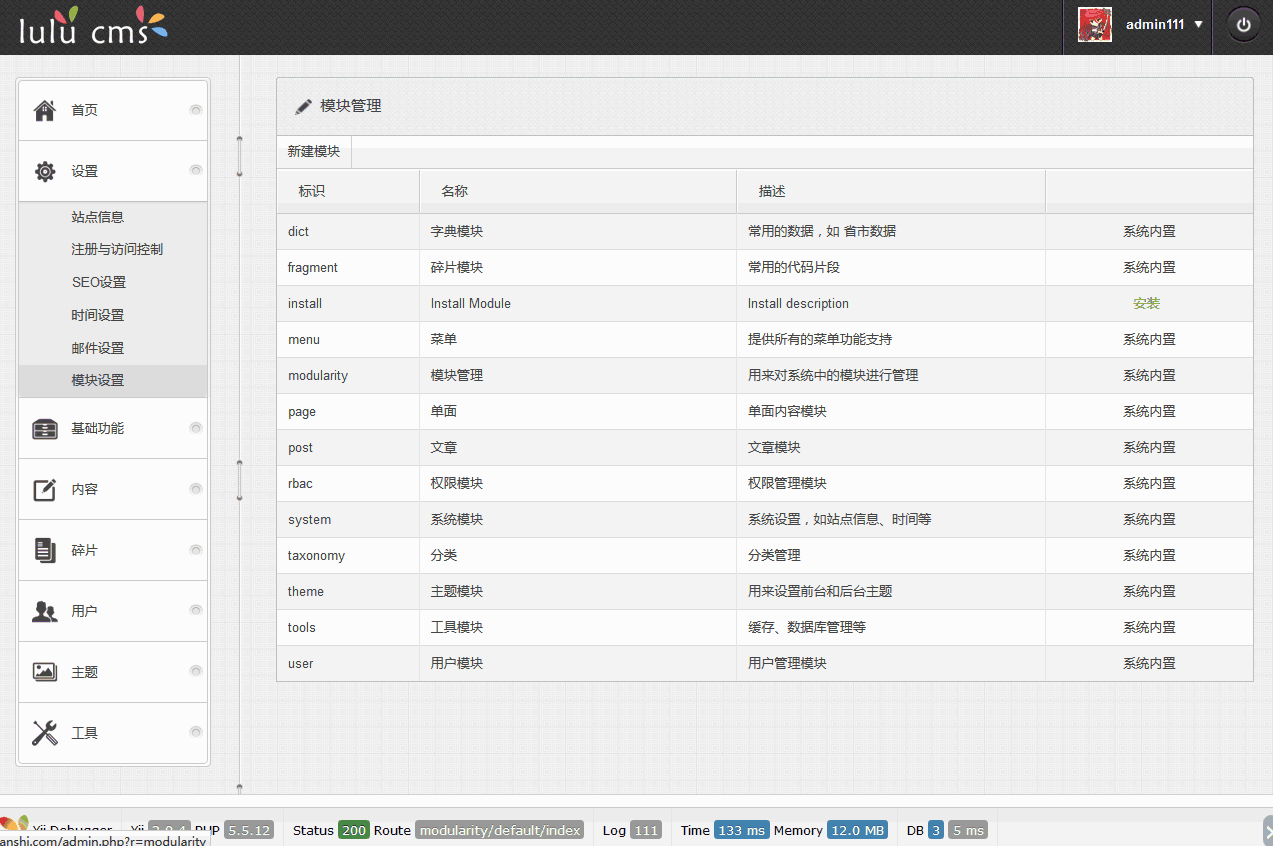
Task: Click the Yii debugger DB queries badge
Action: pos(935,830)
